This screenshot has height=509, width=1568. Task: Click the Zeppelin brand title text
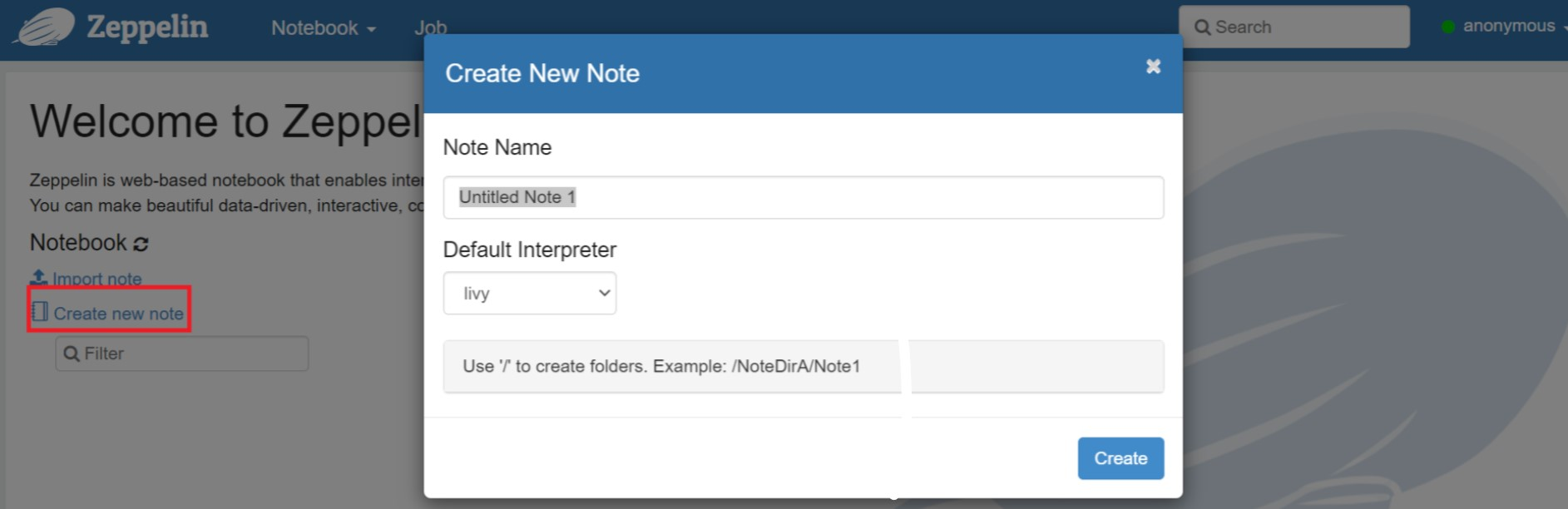click(147, 27)
